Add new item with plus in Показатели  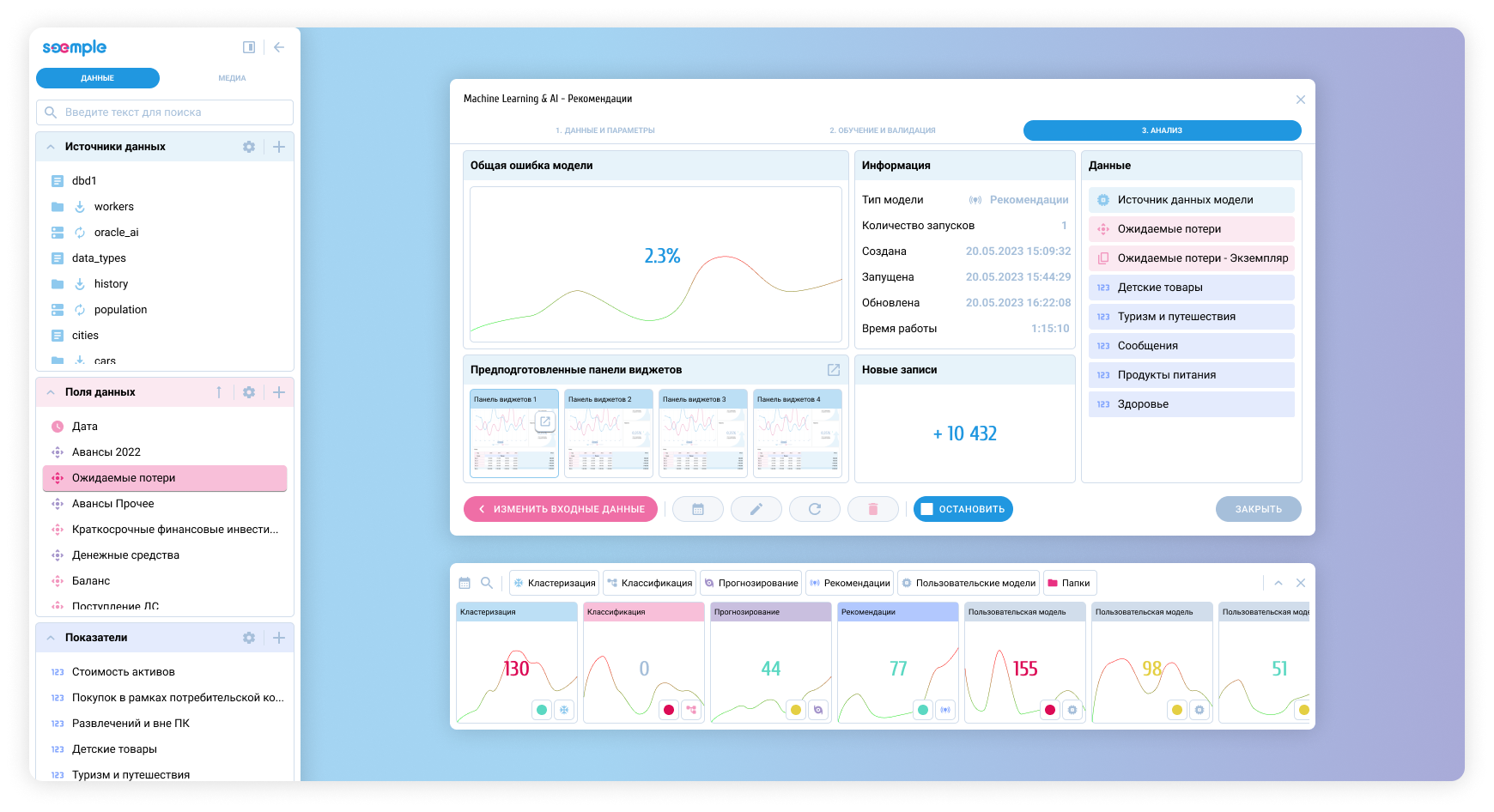click(x=279, y=638)
